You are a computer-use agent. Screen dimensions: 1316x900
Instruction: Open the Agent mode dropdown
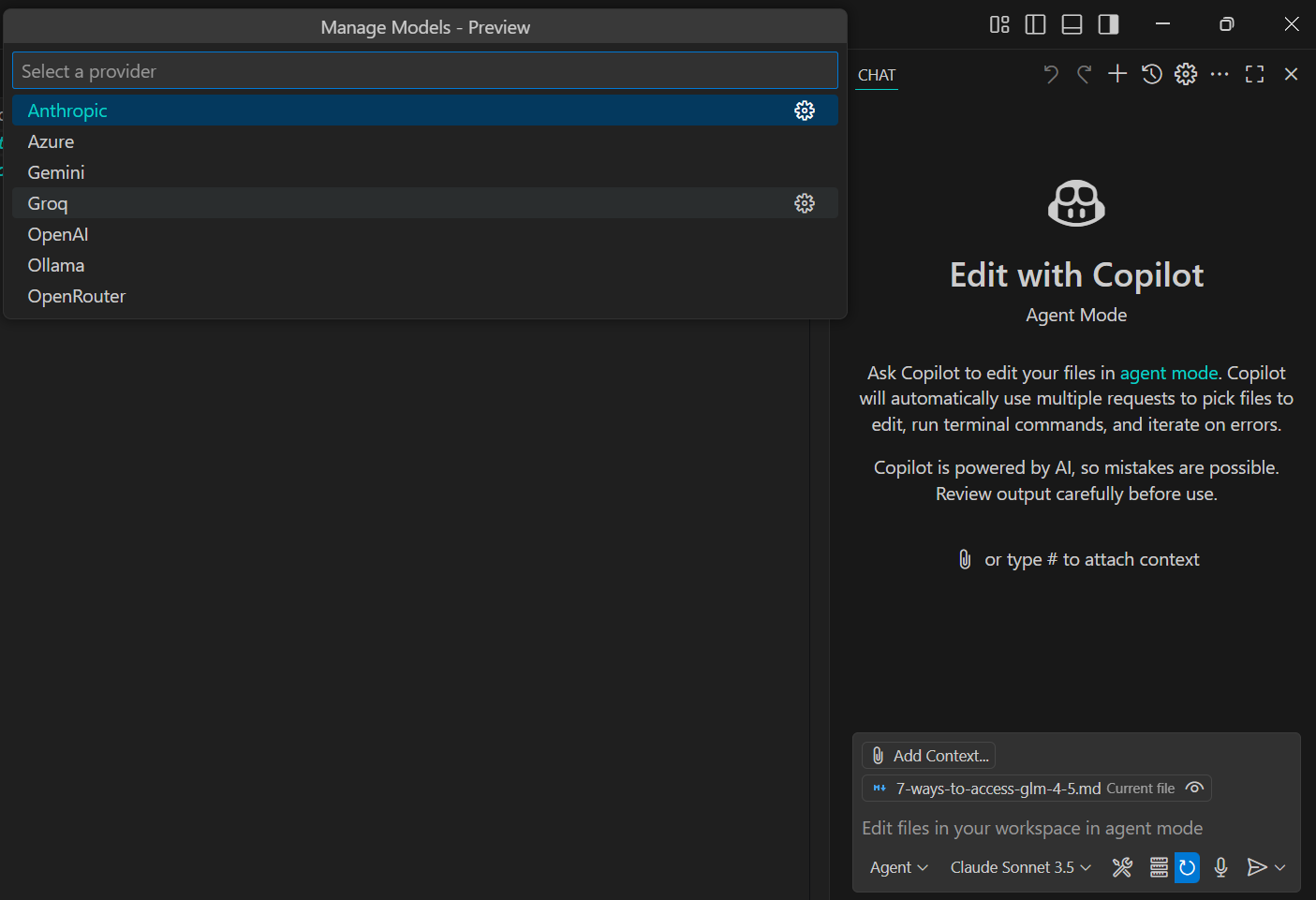(x=897, y=867)
